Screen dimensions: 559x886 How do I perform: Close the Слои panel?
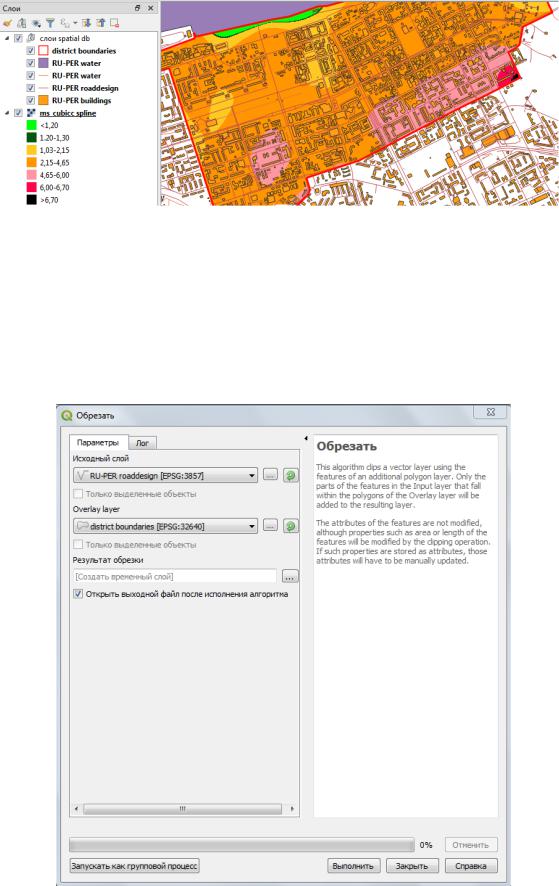tap(150, 8)
